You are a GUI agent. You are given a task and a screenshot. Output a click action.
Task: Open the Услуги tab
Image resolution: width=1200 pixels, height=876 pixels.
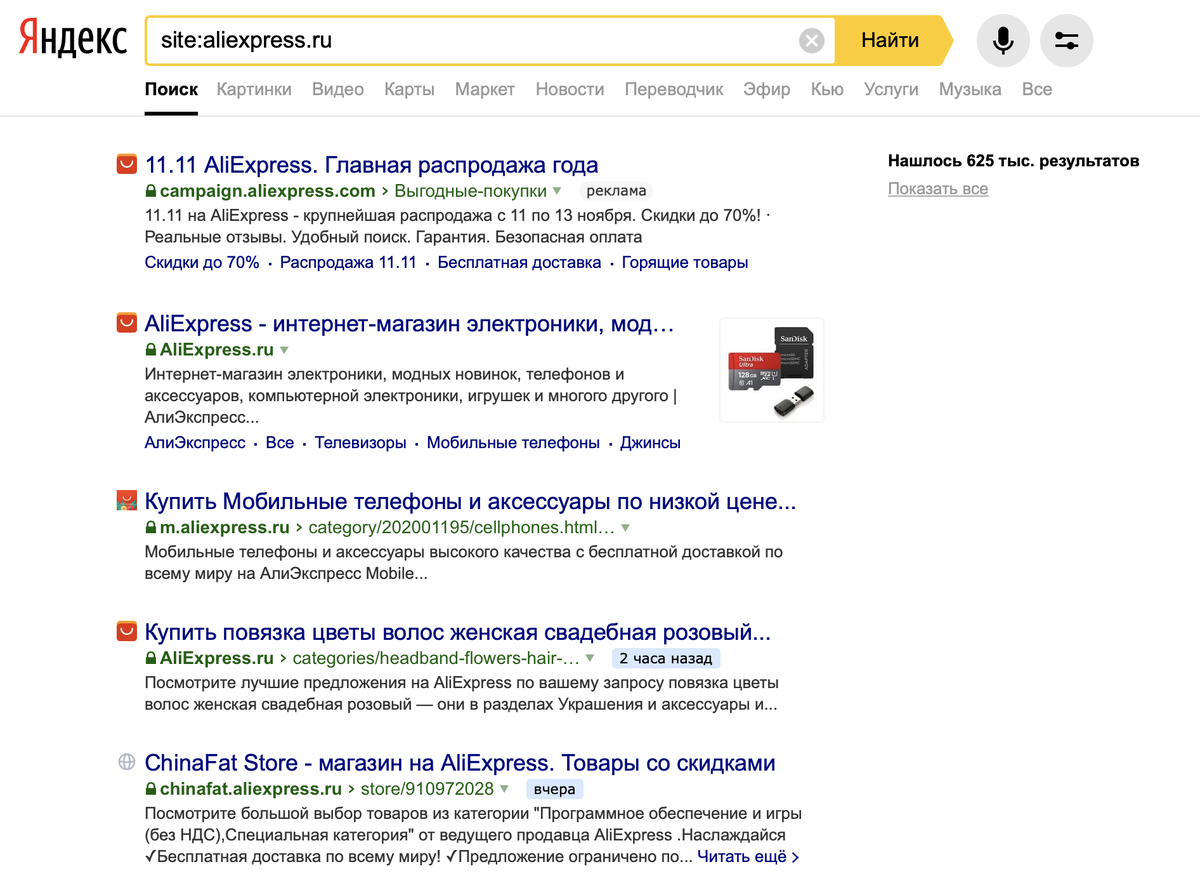click(891, 89)
